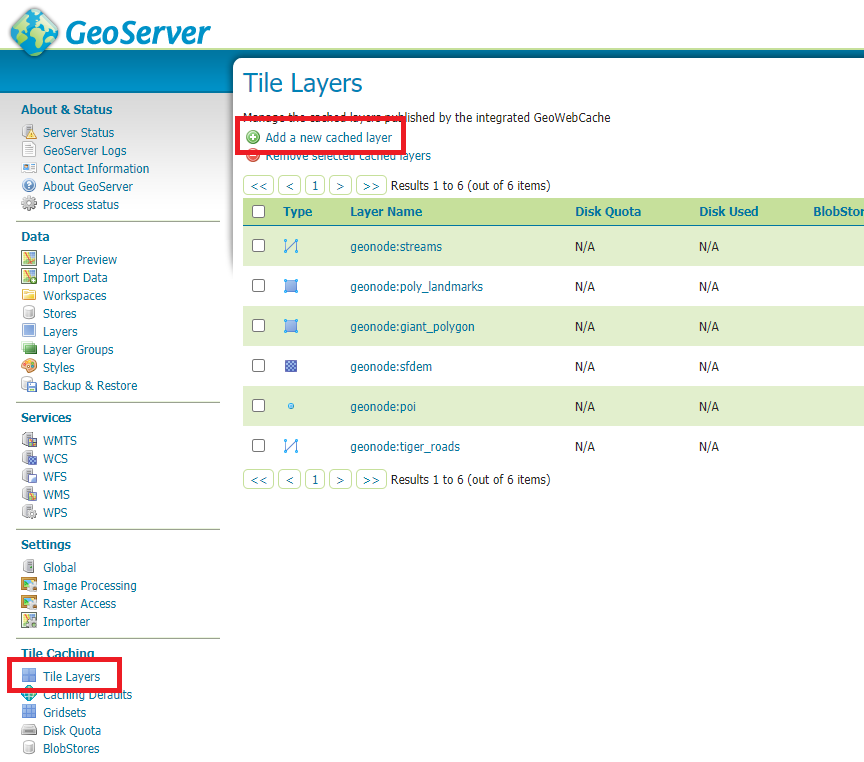The height and width of the screenshot is (762, 864).
Task: Open Gridsets under Tile Caching
Action: pyautogui.click(x=64, y=713)
